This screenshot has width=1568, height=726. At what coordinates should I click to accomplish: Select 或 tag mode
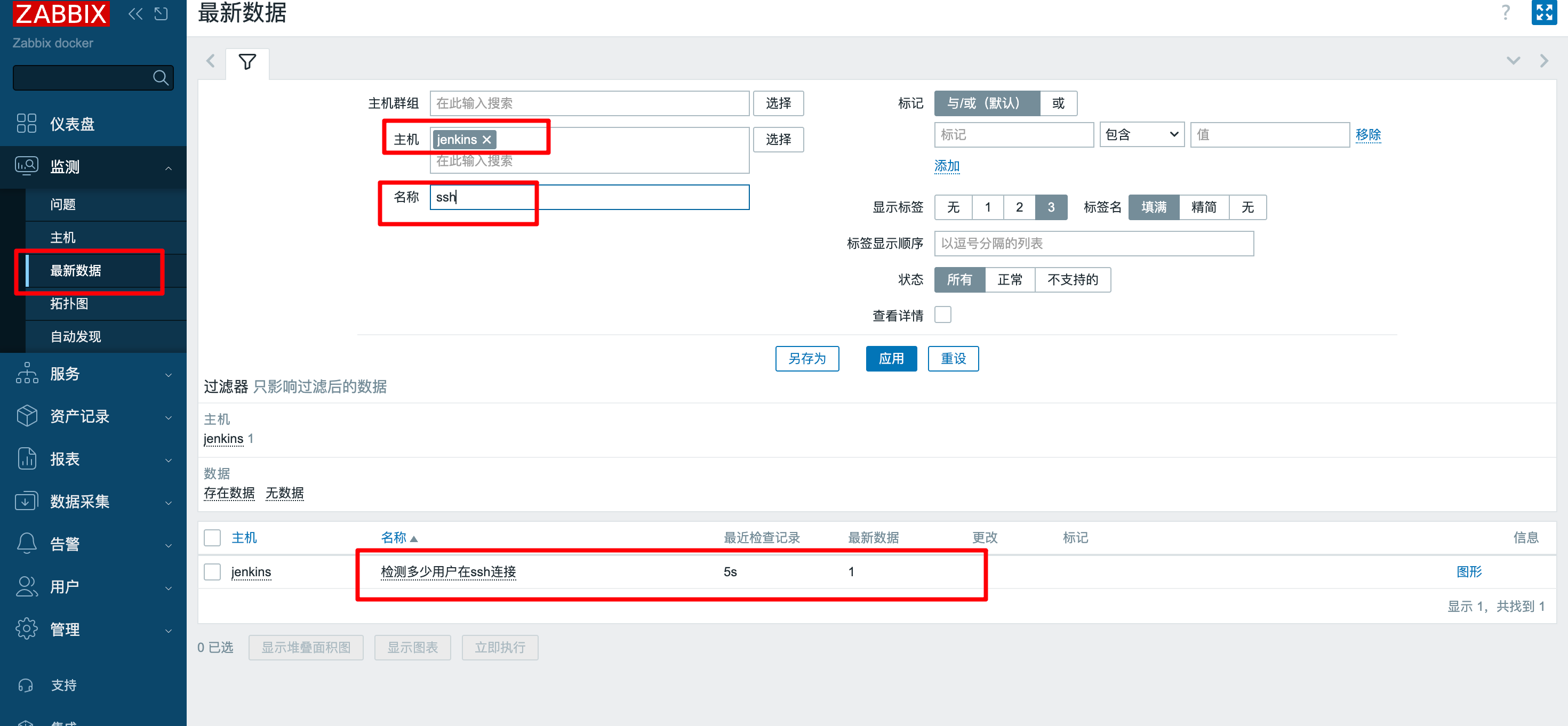coord(1059,103)
